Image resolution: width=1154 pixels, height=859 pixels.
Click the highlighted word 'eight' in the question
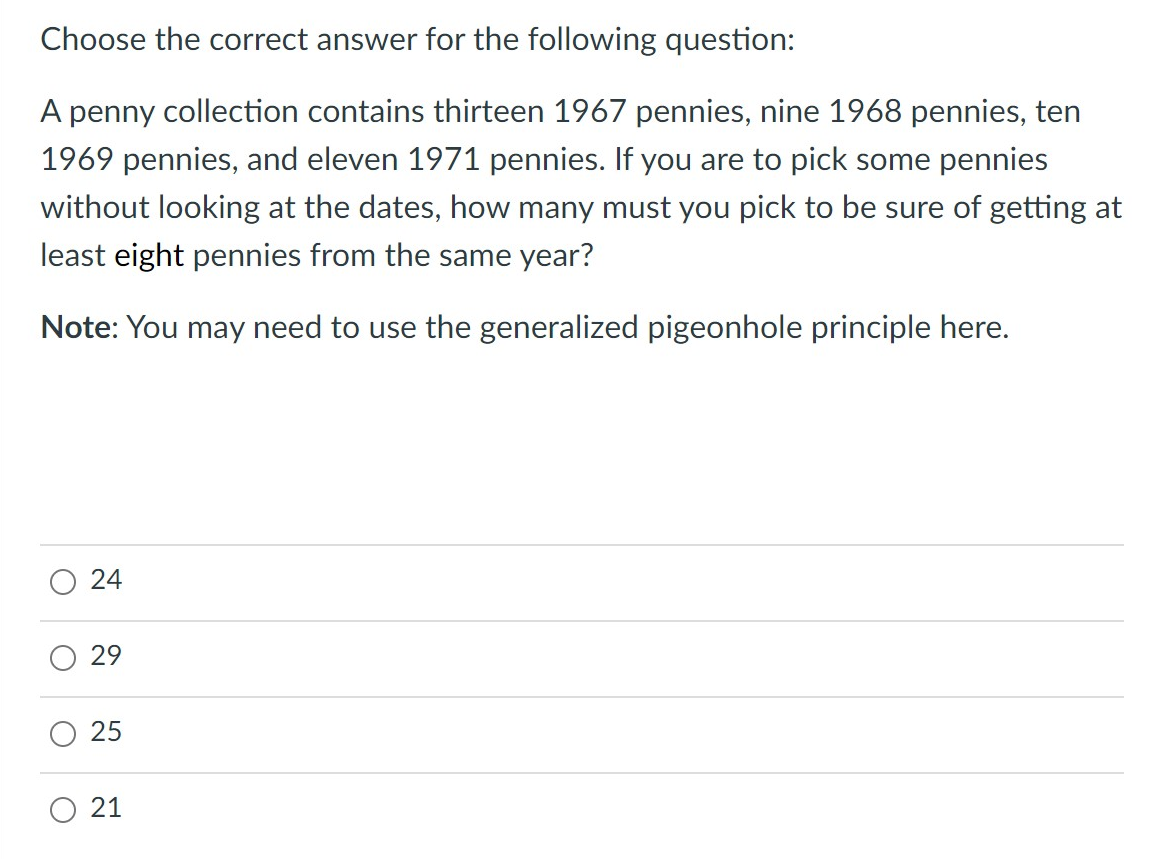[x=149, y=257]
